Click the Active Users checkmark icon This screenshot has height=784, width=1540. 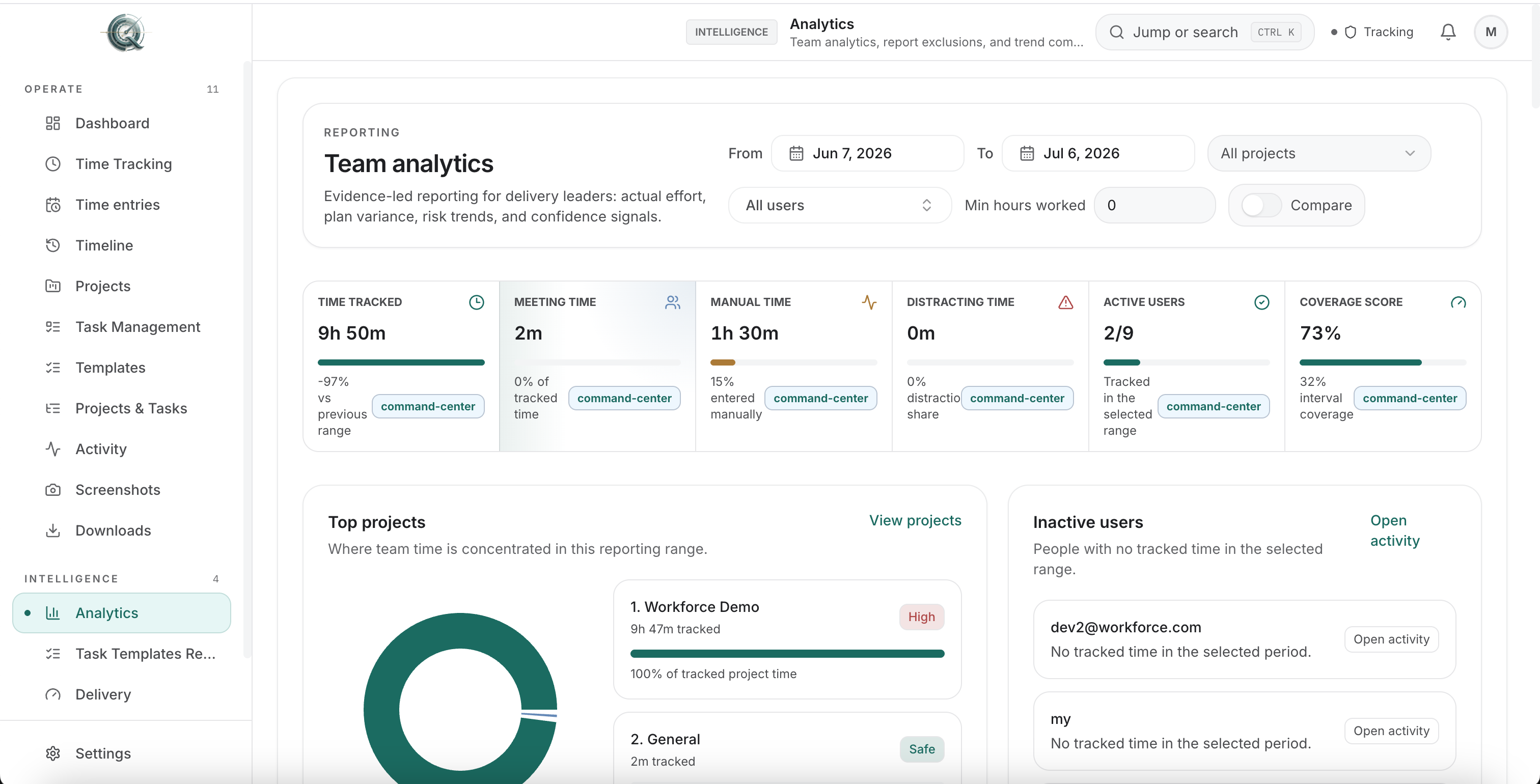click(1261, 302)
